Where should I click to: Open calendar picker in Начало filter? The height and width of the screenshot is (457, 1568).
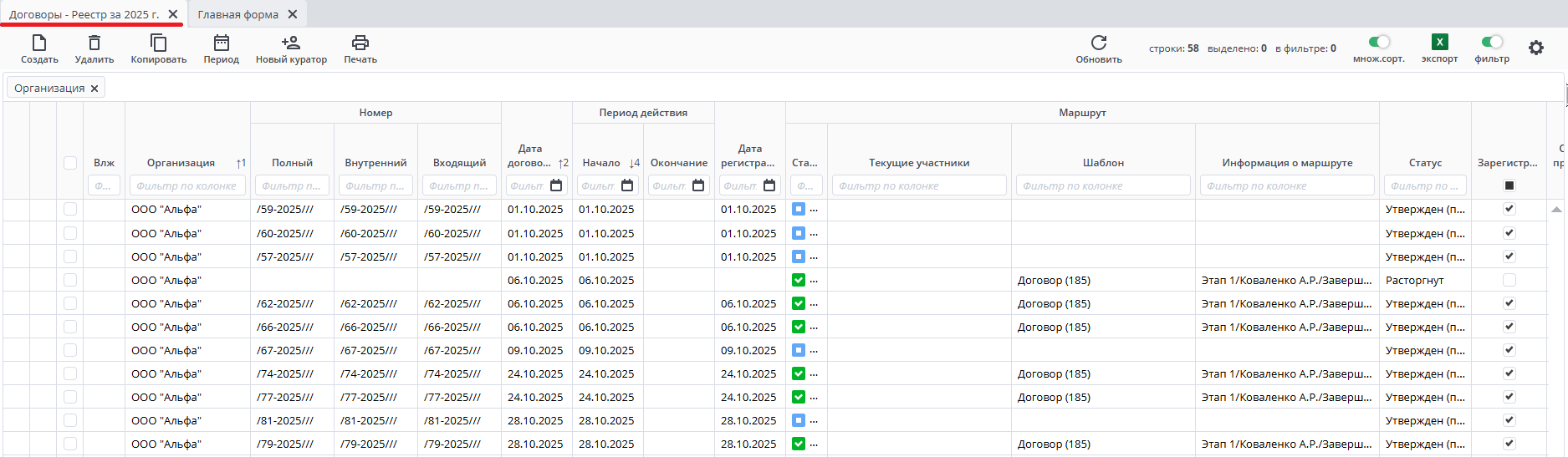pos(627,185)
